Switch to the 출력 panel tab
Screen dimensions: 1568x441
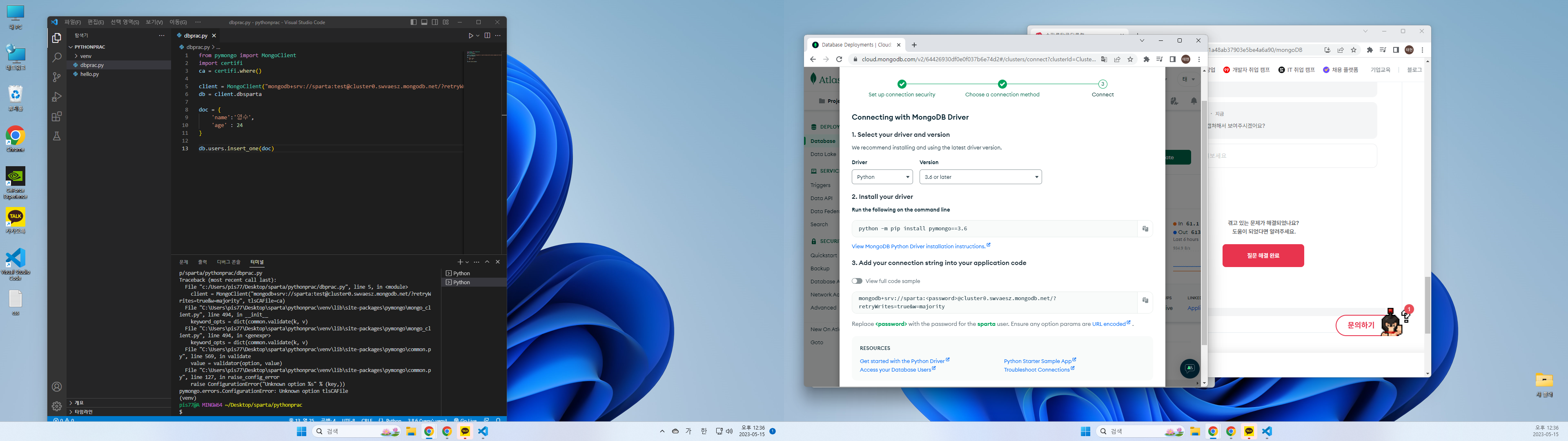[203, 262]
